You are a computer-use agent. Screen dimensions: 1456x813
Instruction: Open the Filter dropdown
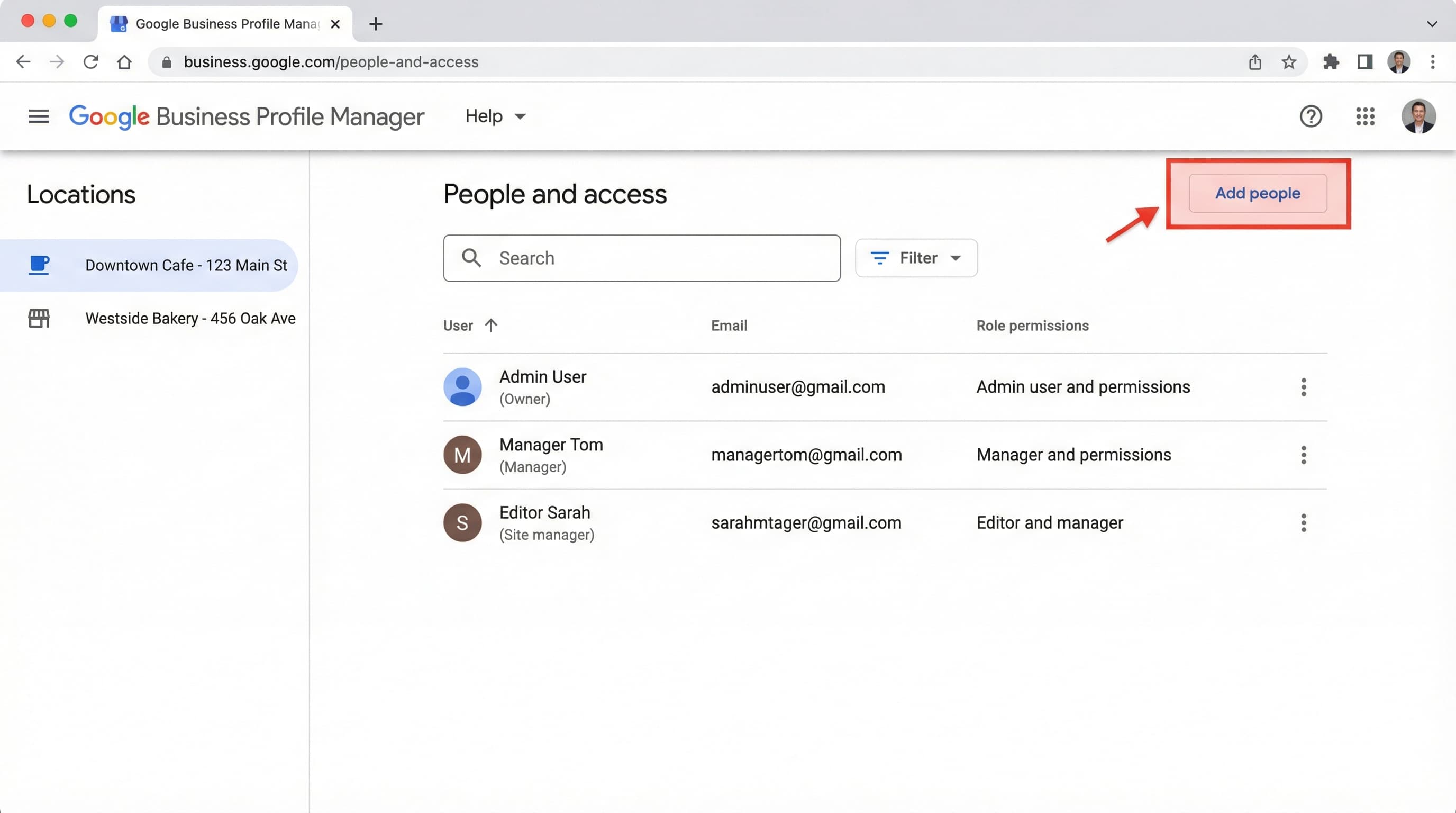[x=916, y=258]
